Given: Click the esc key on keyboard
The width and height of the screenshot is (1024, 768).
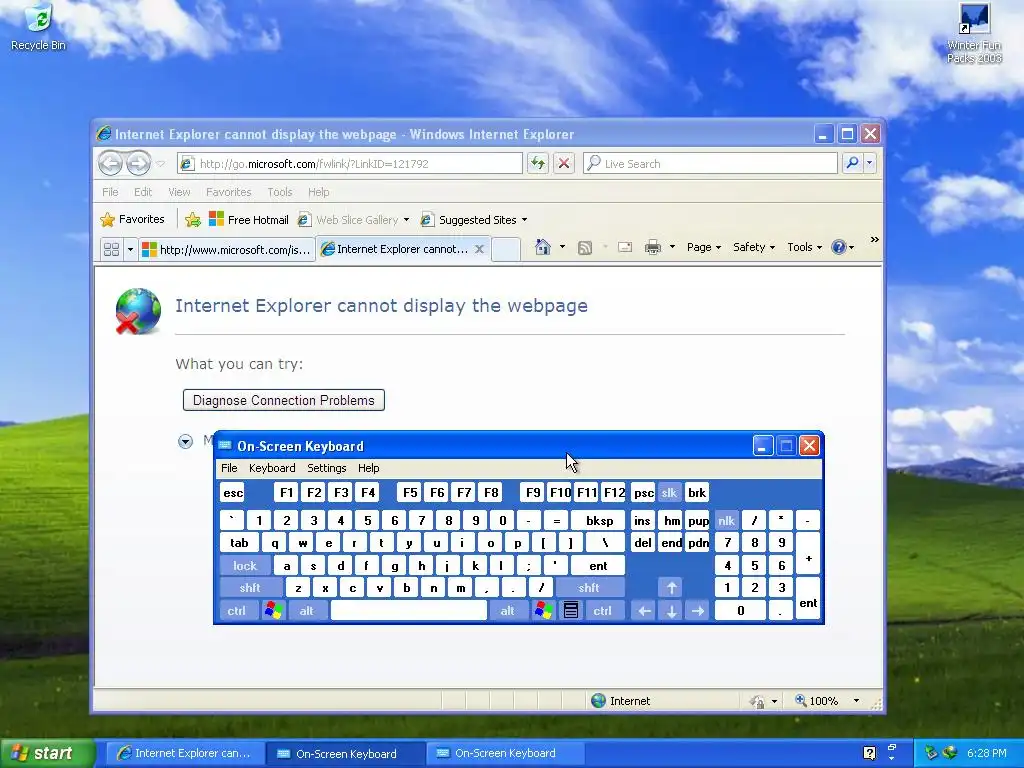Looking at the screenshot, I should (x=232, y=492).
